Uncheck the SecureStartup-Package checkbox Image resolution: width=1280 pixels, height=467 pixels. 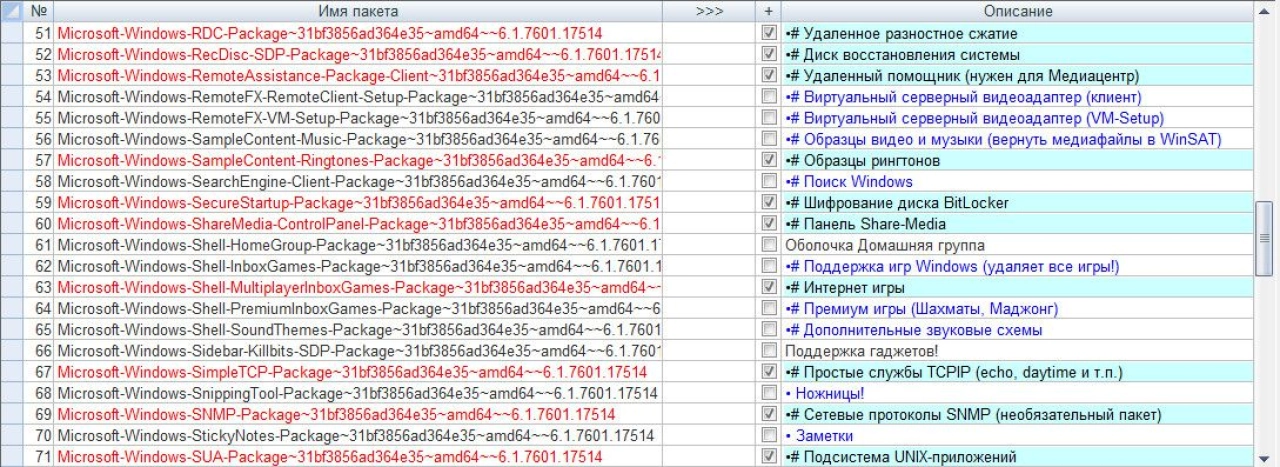click(x=768, y=202)
